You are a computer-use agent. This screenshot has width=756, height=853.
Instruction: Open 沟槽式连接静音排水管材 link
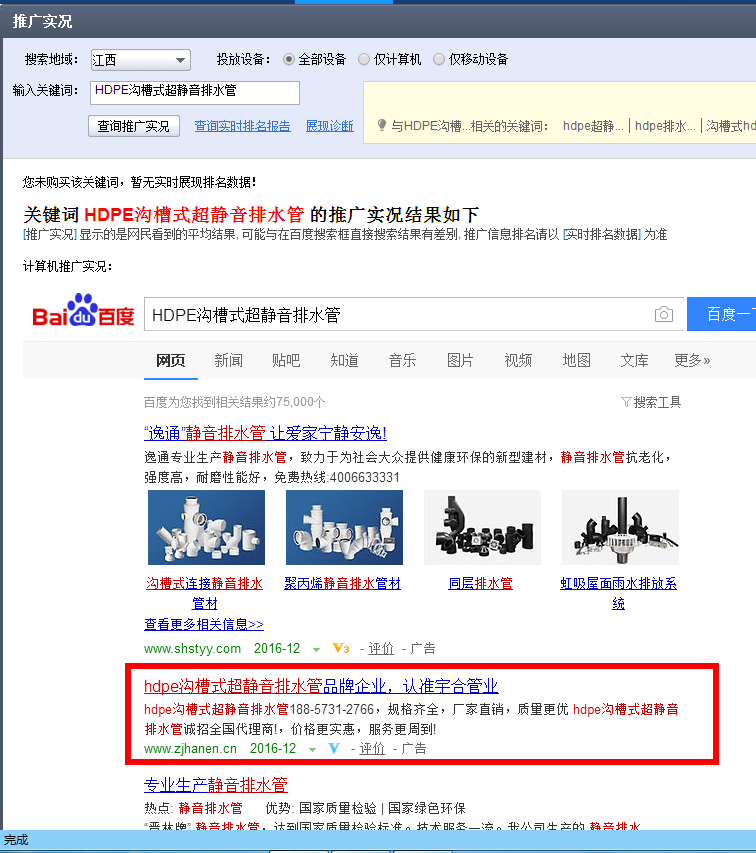click(205, 594)
